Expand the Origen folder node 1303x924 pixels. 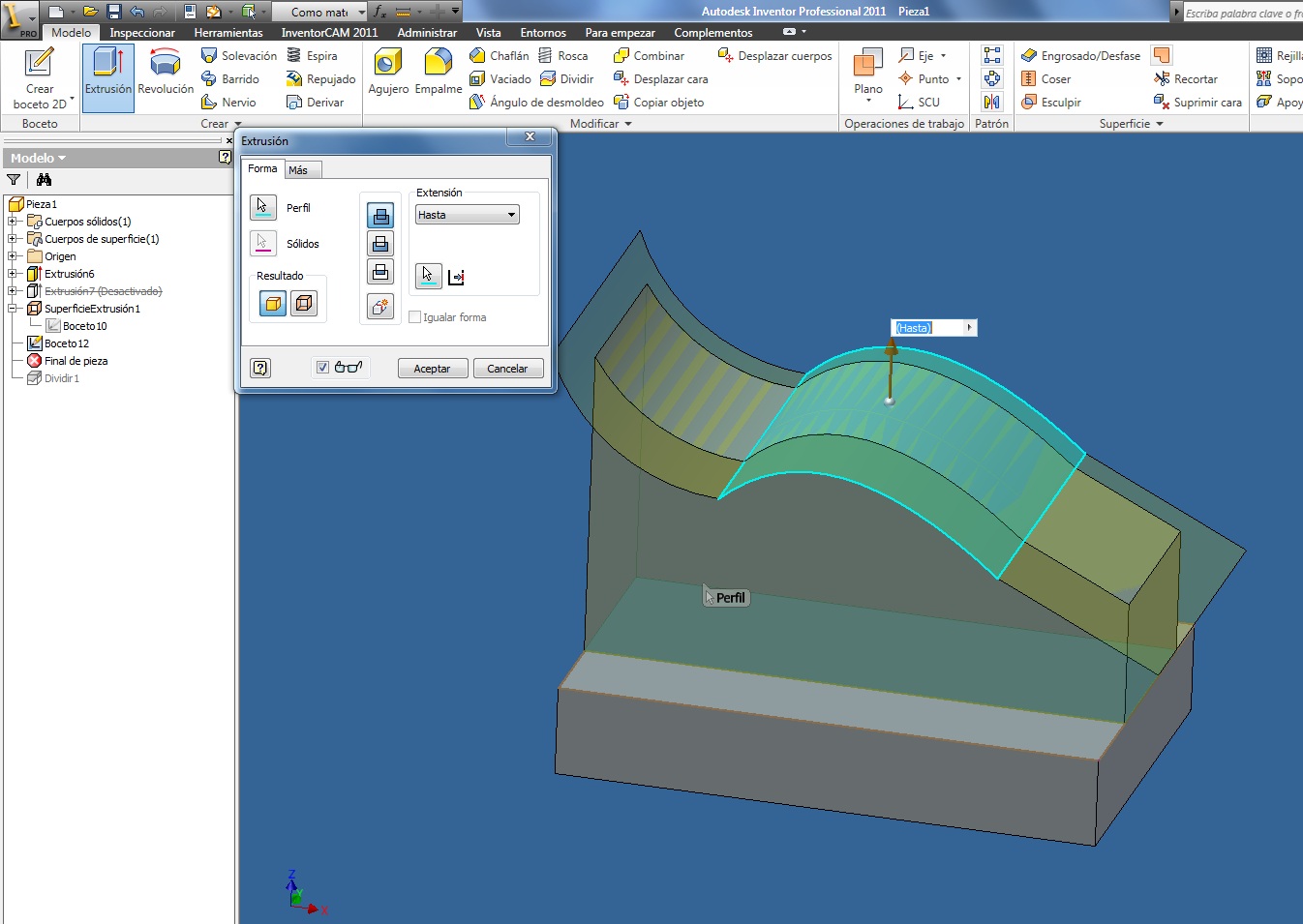click(14, 256)
